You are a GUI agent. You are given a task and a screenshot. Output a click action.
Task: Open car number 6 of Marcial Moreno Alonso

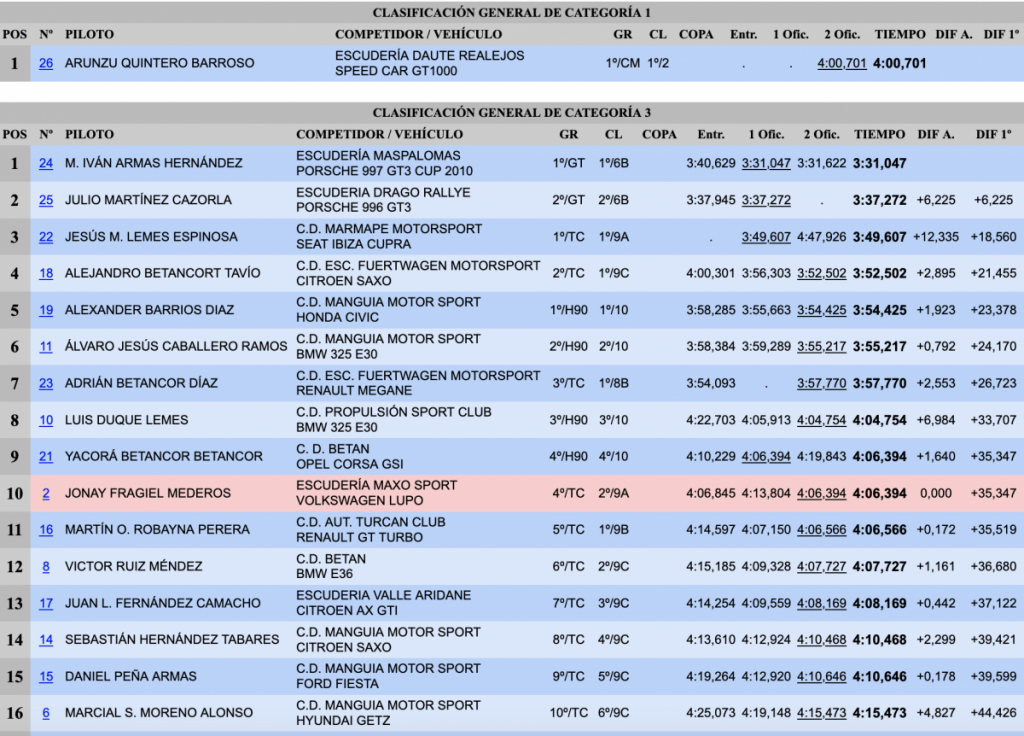(x=46, y=713)
